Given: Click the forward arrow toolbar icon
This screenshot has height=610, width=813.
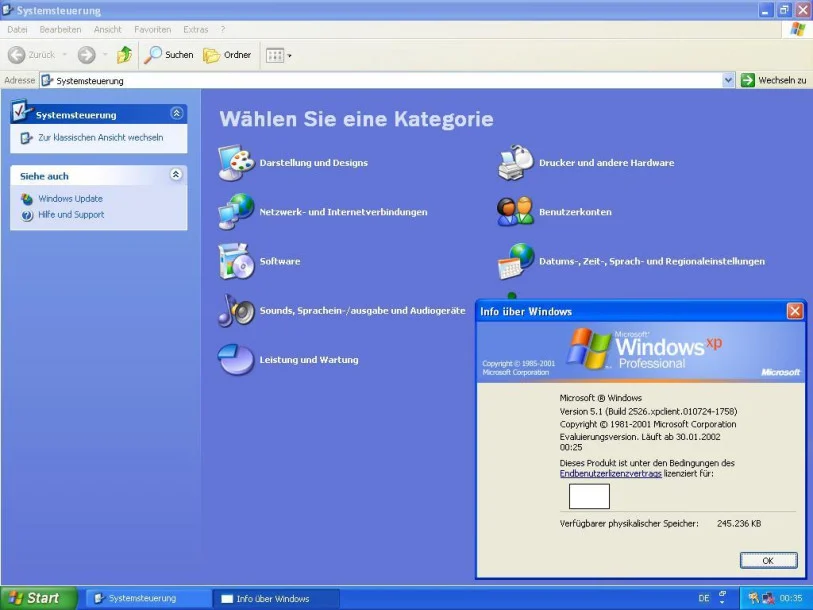Looking at the screenshot, I should pos(87,54).
